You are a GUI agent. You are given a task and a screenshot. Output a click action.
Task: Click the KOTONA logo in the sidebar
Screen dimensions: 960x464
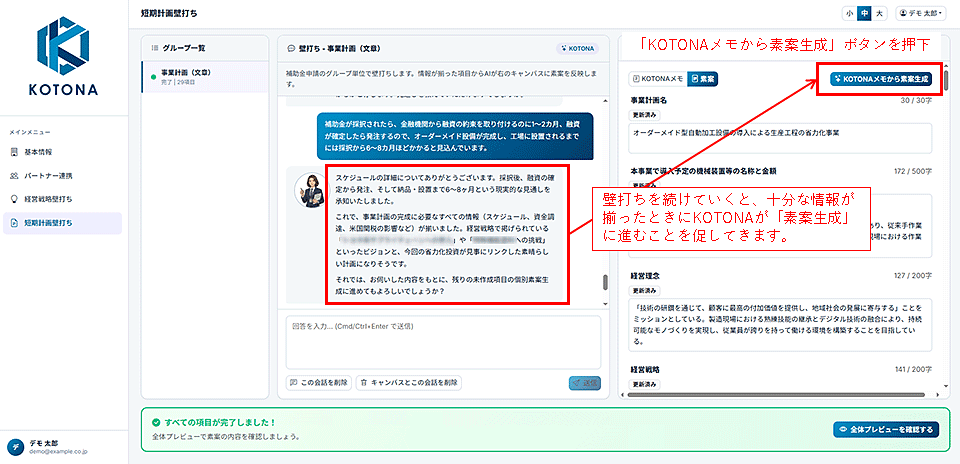click(63, 56)
